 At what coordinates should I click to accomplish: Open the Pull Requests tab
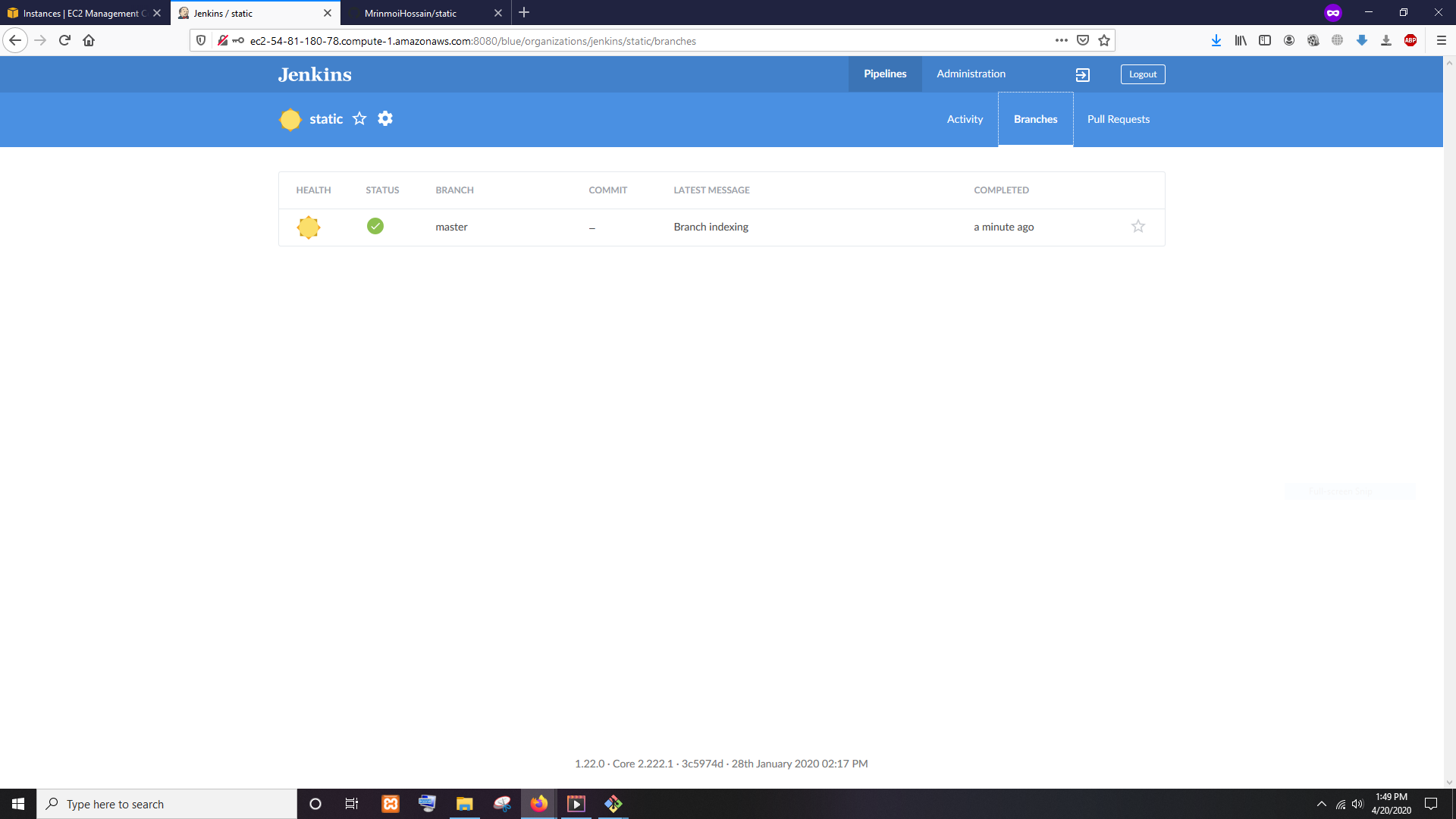pos(1118,120)
